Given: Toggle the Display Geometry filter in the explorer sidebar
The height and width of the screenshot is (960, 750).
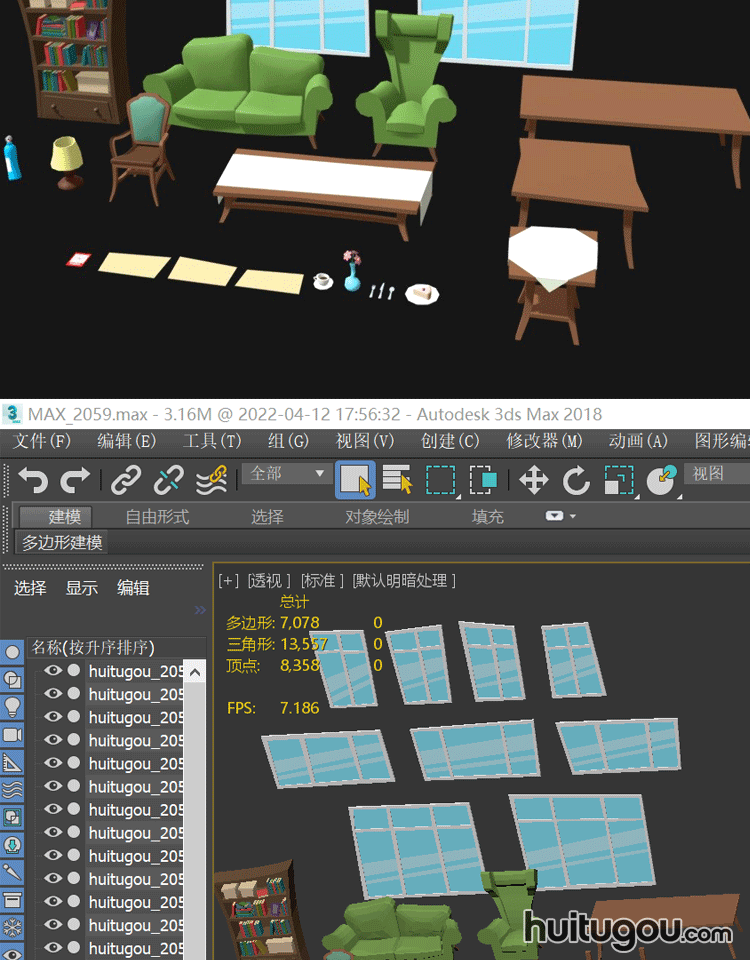Looking at the screenshot, I should click(12, 651).
